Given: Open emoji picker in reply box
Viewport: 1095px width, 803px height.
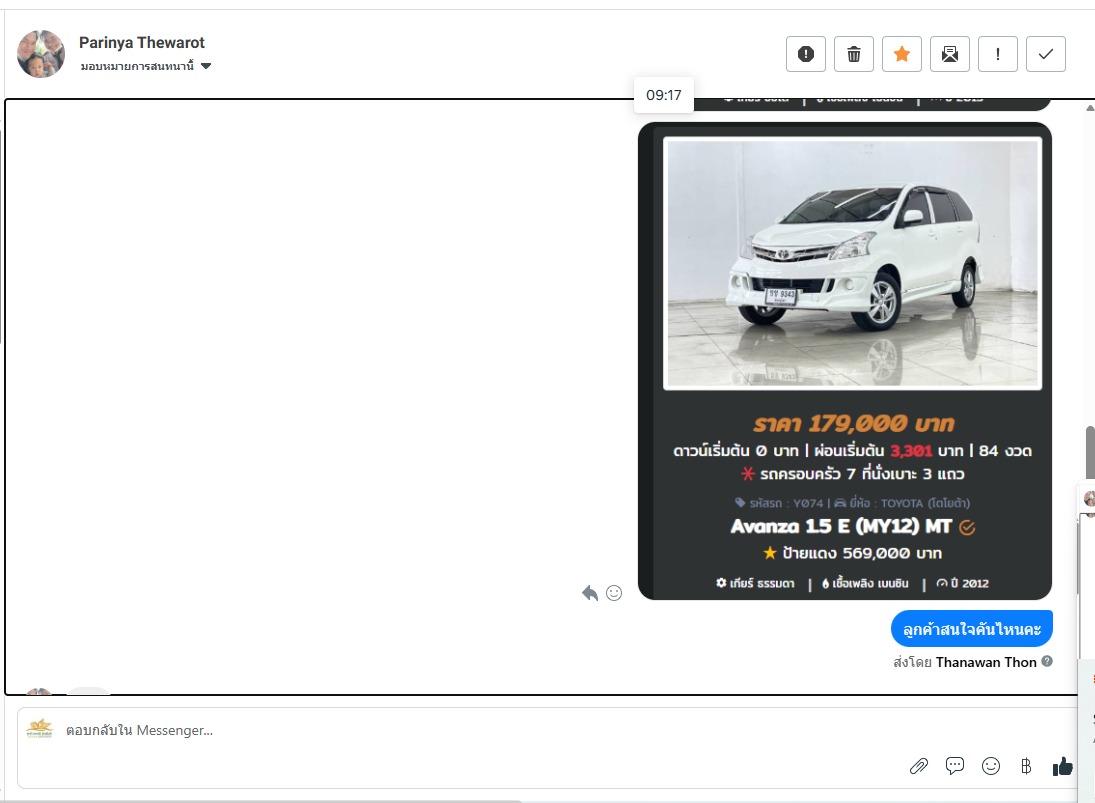Looking at the screenshot, I should click(x=990, y=766).
